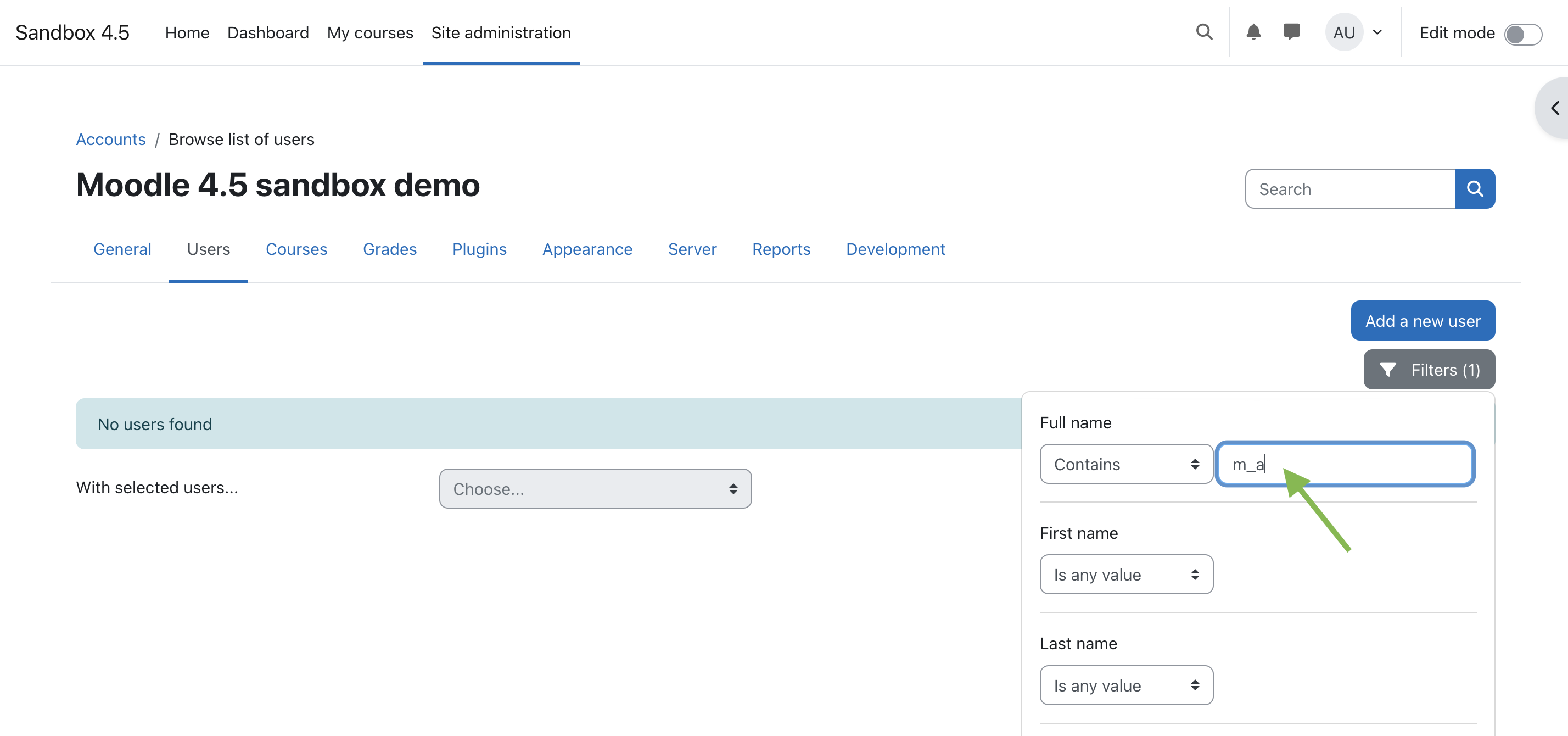Follow the Accounts breadcrumb link

click(x=111, y=140)
